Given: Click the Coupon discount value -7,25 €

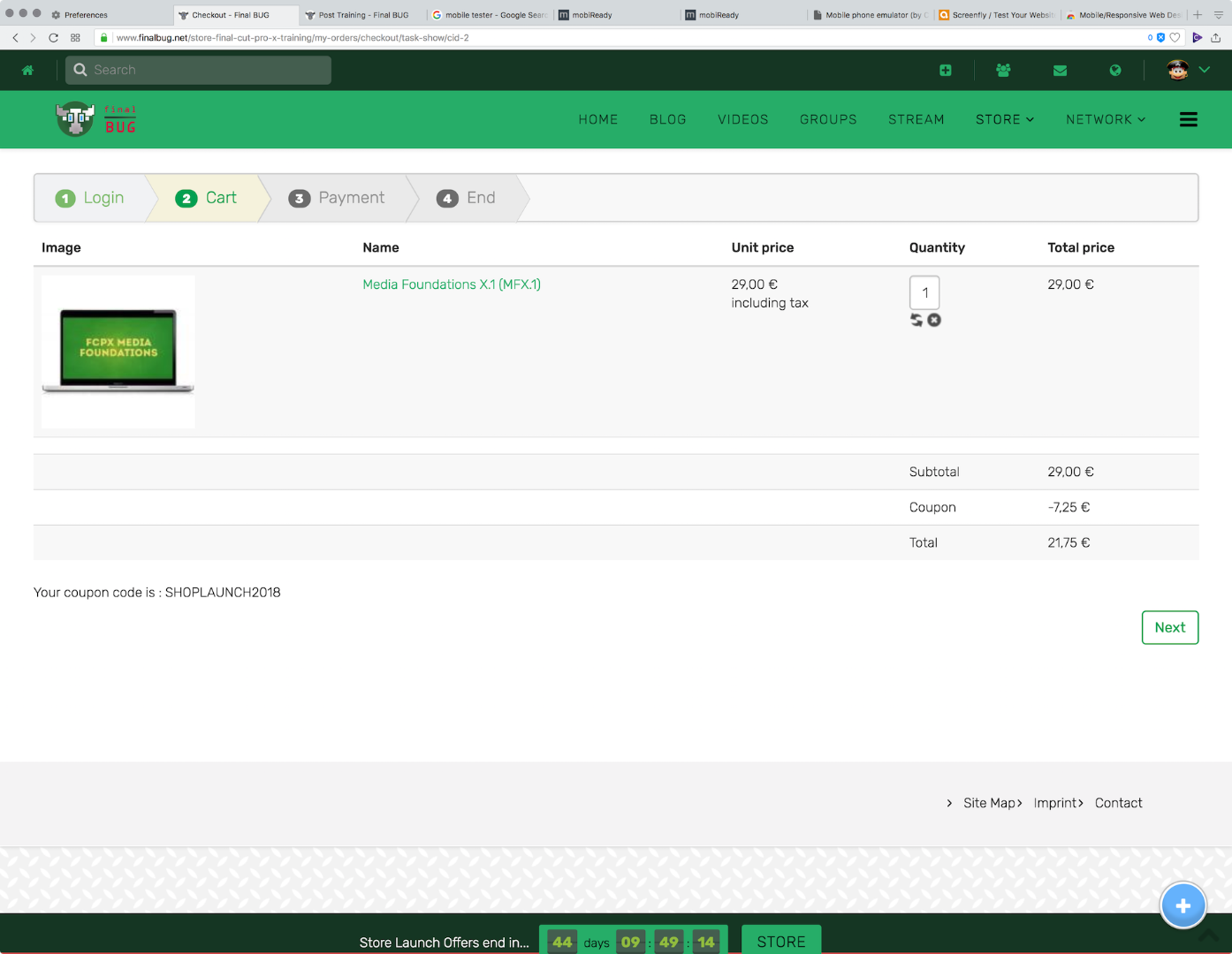Looking at the screenshot, I should [x=1068, y=507].
